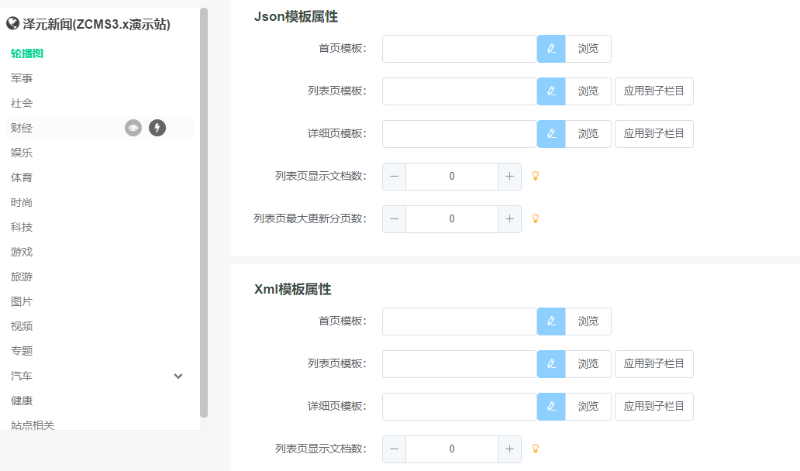
Task: Select 轮播图 in the category tree
Action: 27,53
